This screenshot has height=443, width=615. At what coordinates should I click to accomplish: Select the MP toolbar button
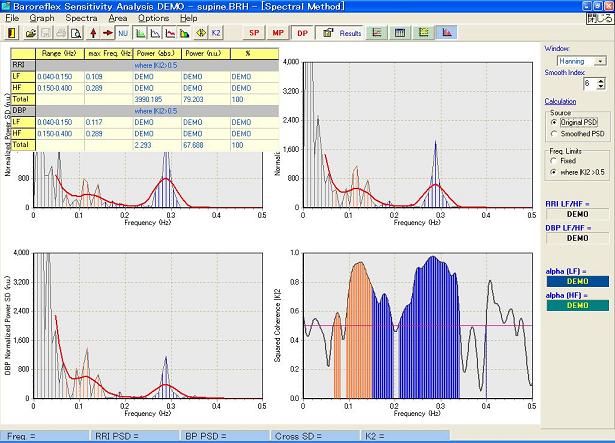pyautogui.click(x=278, y=33)
